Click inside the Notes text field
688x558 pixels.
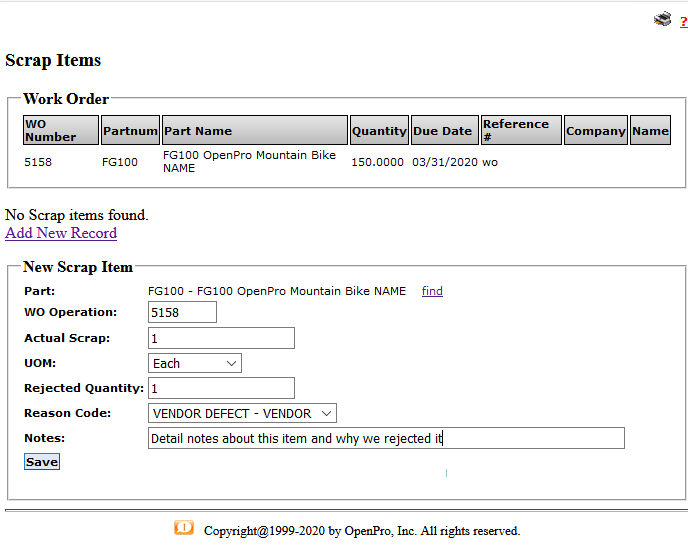(386, 438)
